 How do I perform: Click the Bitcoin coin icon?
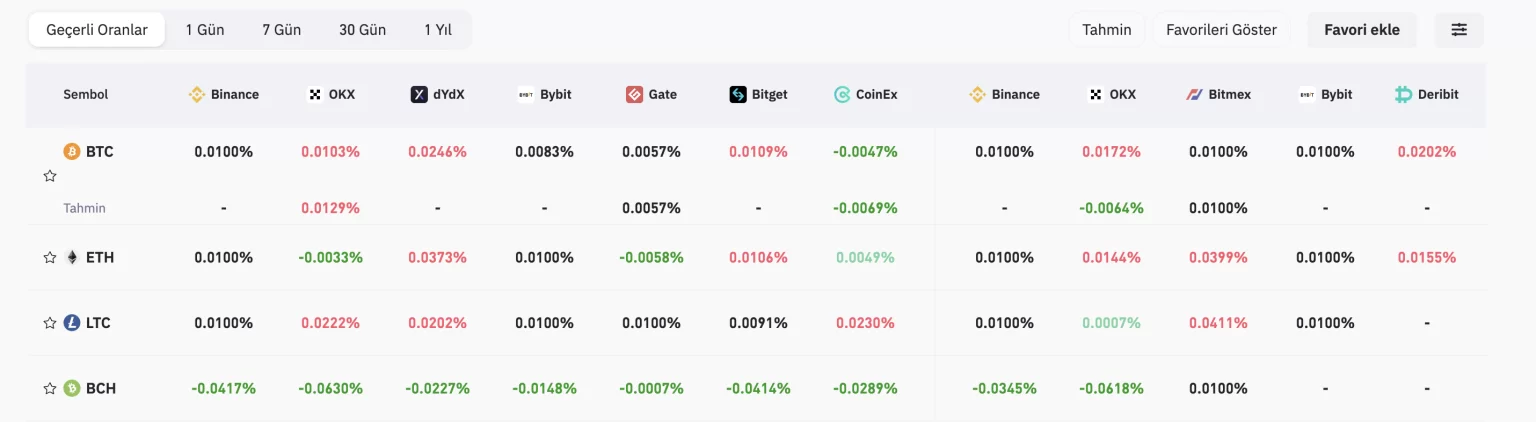click(71, 152)
